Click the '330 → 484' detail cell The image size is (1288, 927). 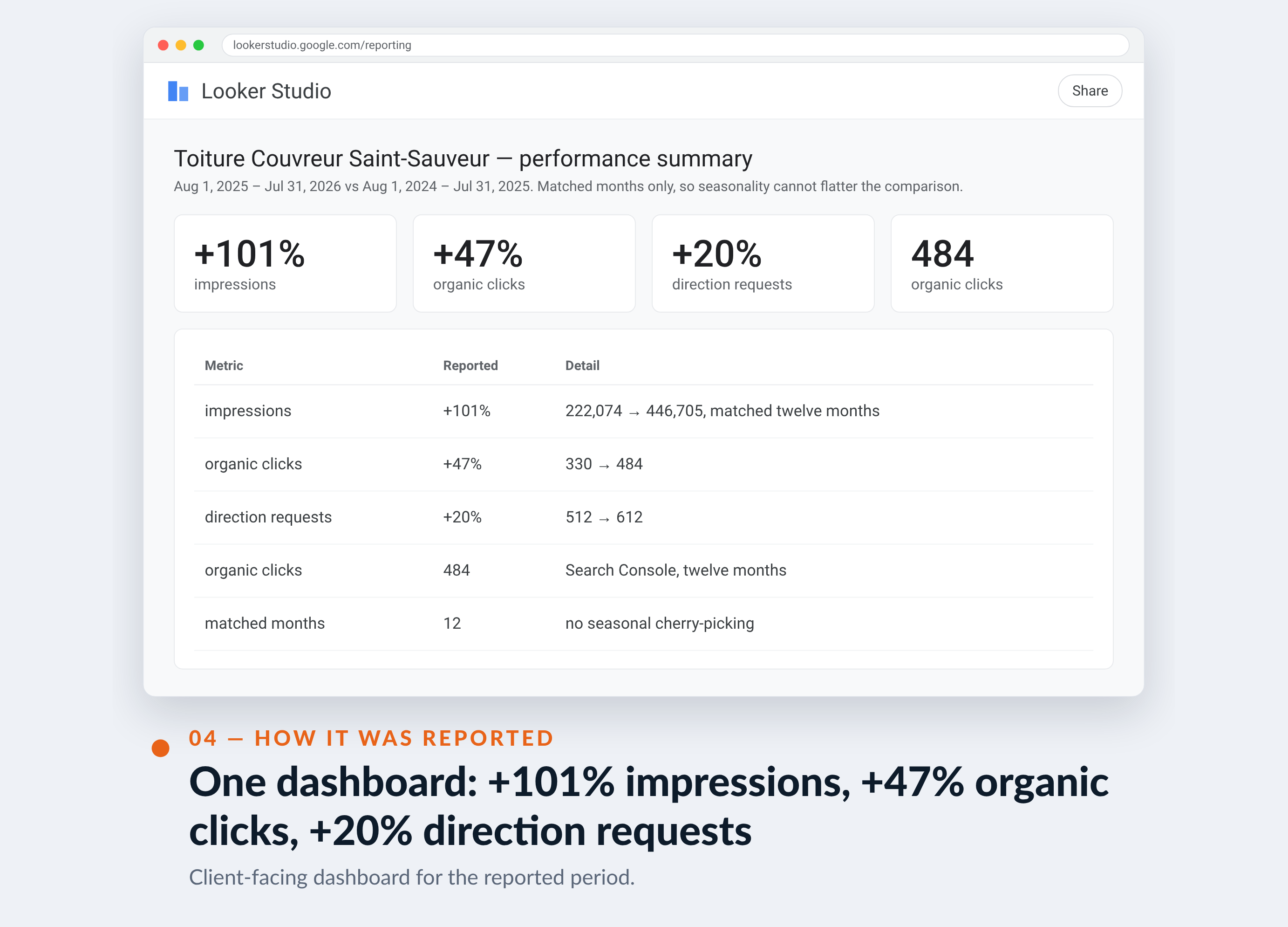(x=604, y=464)
